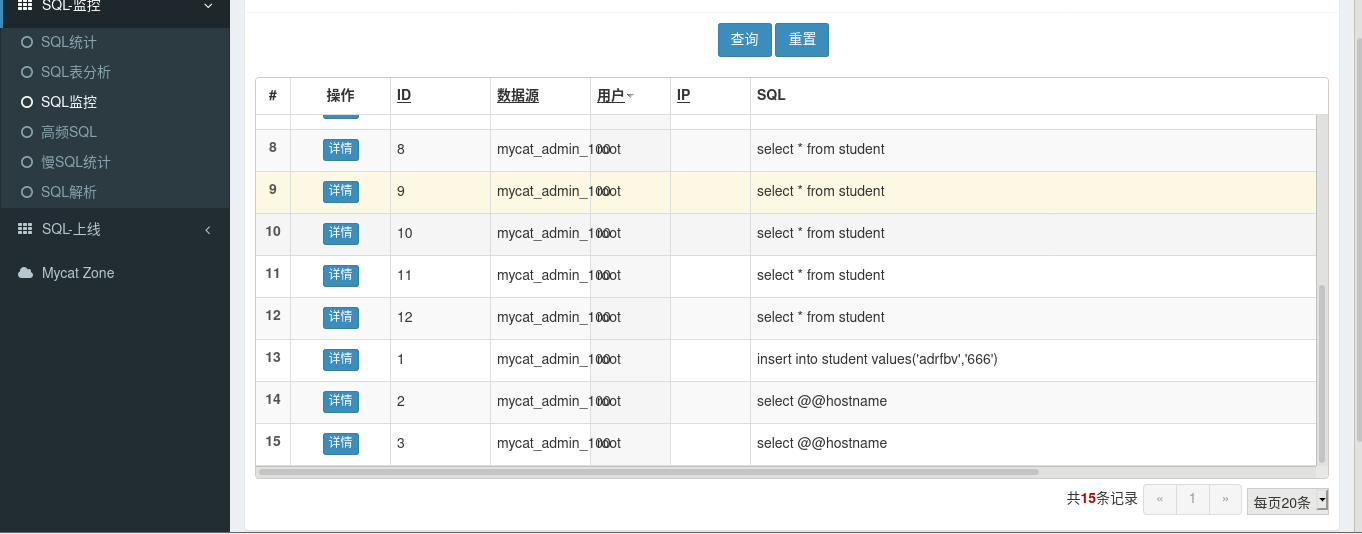1362x534 pixels.
Task: Open the SQL-上线 menu
Action: (x=115, y=230)
